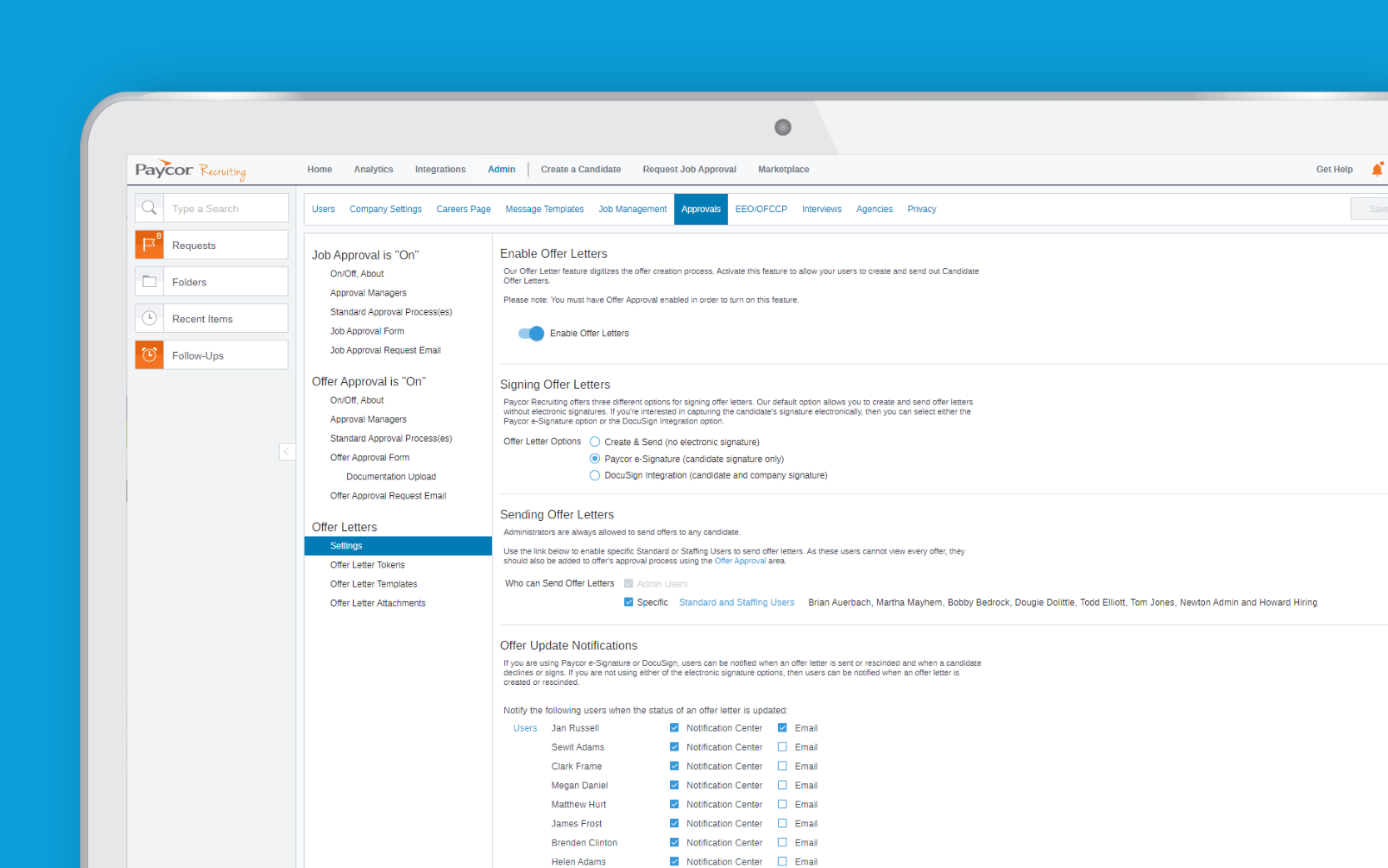The width and height of the screenshot is (1388, 868).
Task: Switch to the Message Templates tab
Action: [544, 209]
